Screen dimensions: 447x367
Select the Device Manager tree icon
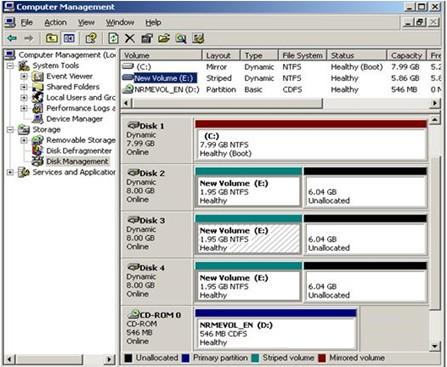coord(38,119)
